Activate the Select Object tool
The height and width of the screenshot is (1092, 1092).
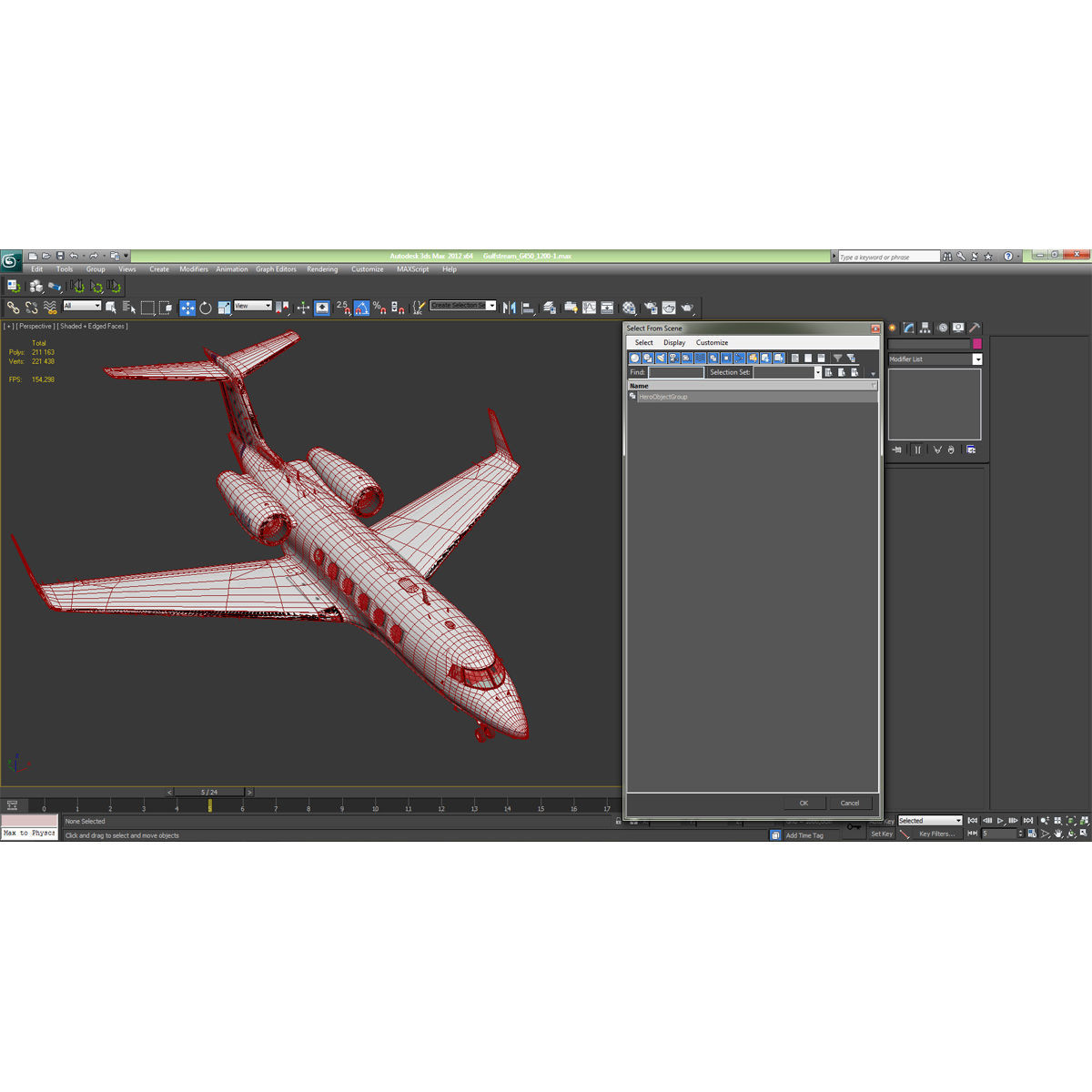[111, 308]
